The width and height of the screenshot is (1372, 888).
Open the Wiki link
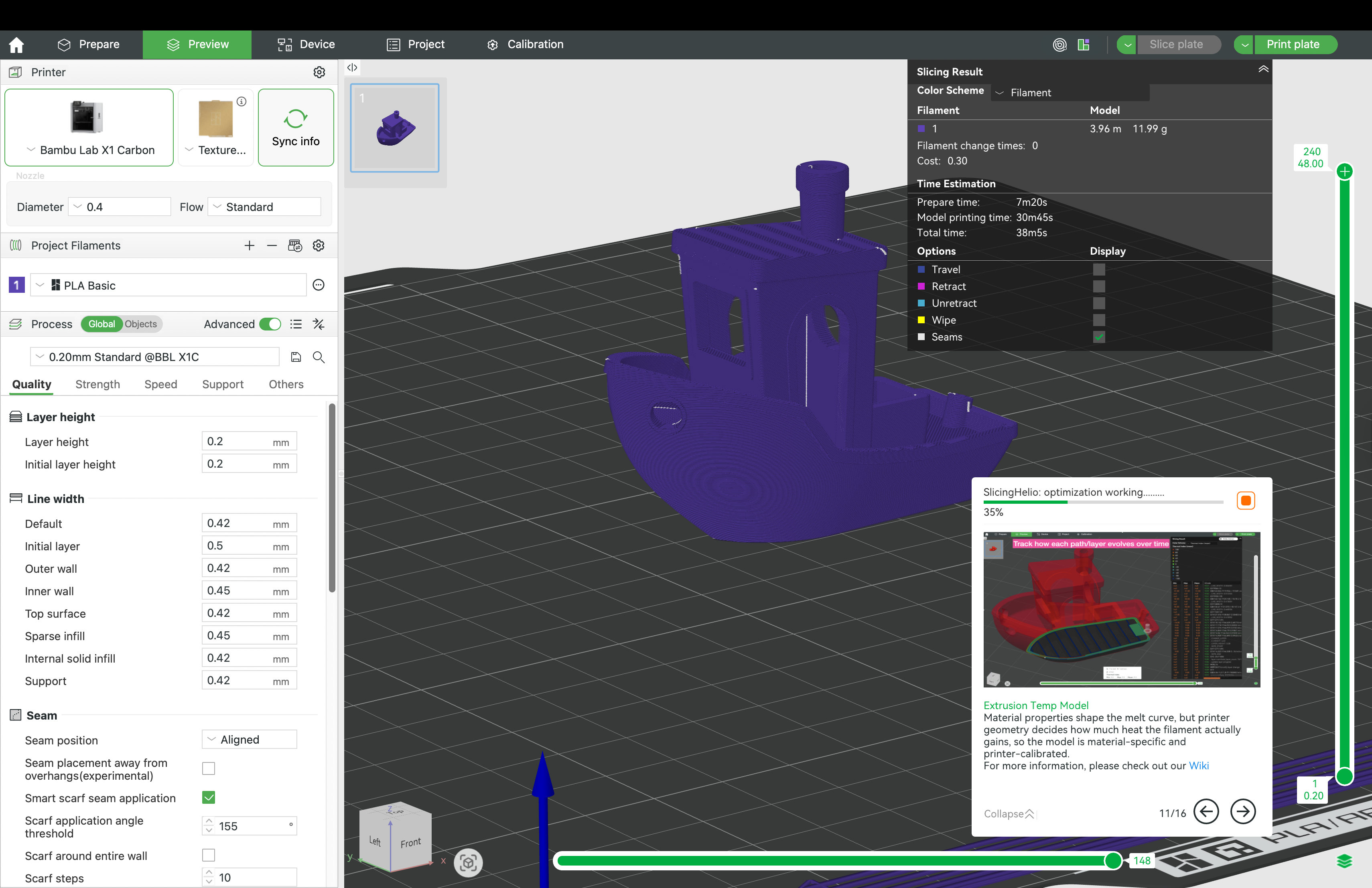click(1199, 766)
